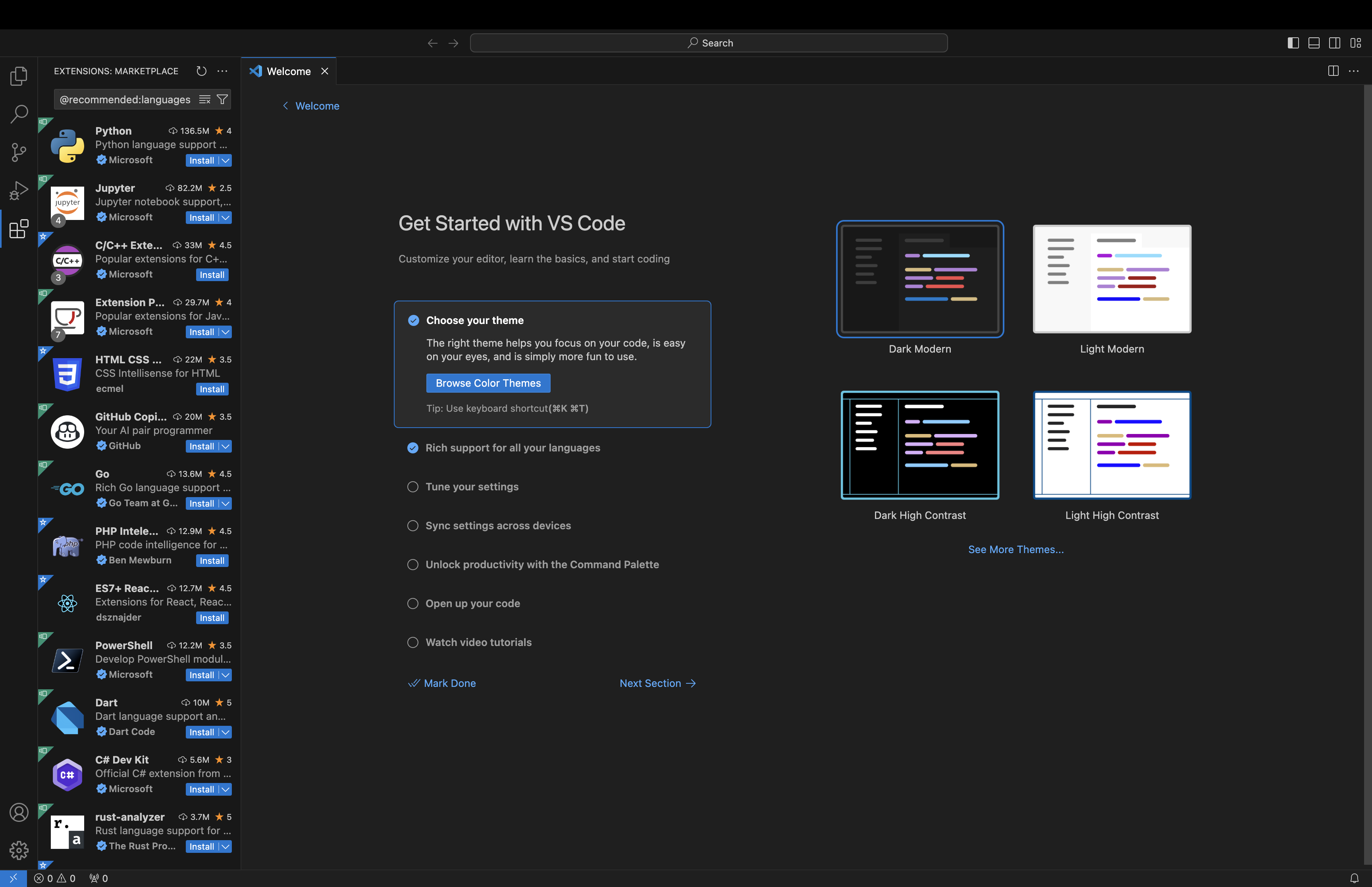Viewport: 1372px width, 887px height.
Task: Go back using the navigation arrow
Action: coord(432,43)
